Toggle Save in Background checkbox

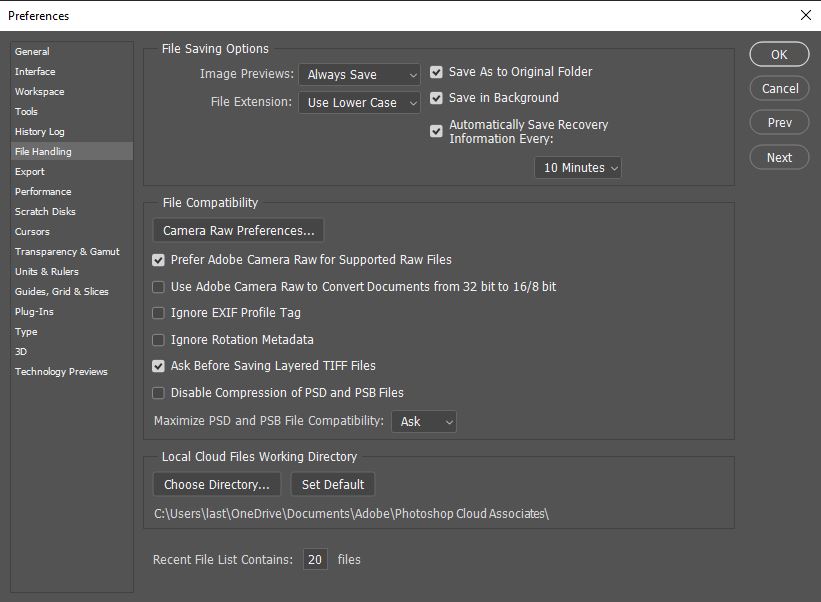coord(436,98)
